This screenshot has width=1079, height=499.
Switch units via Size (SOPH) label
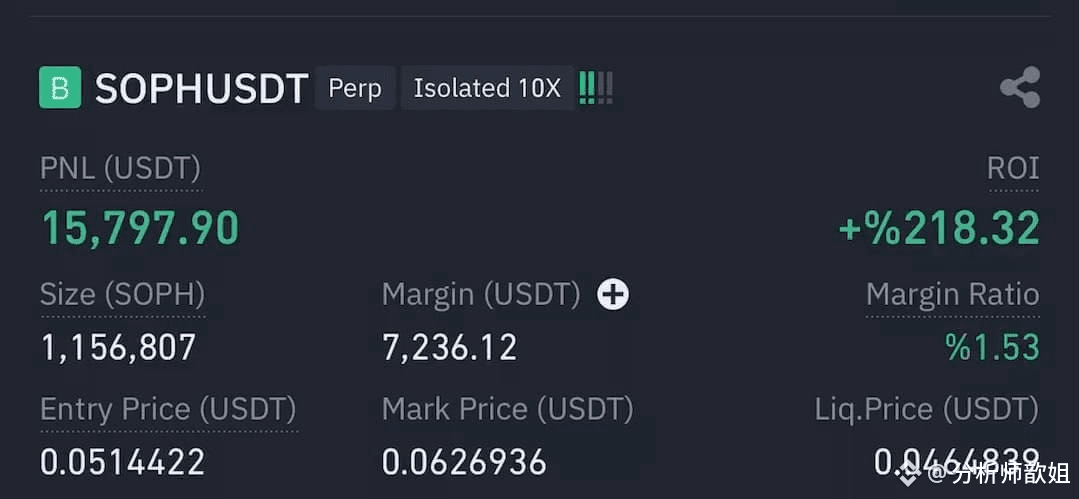122,295
